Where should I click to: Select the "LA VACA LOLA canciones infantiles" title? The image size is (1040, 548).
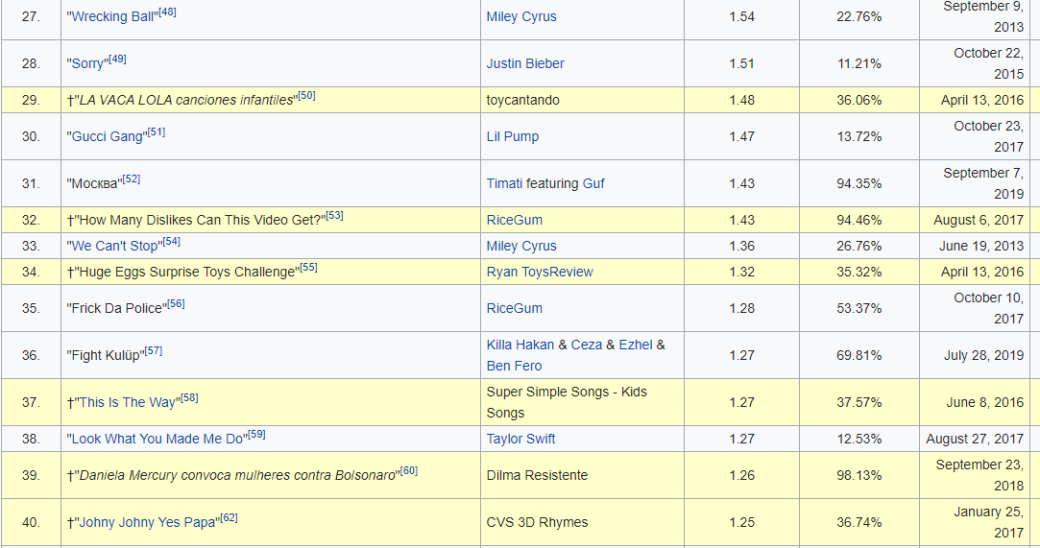[x=186, y=100]
